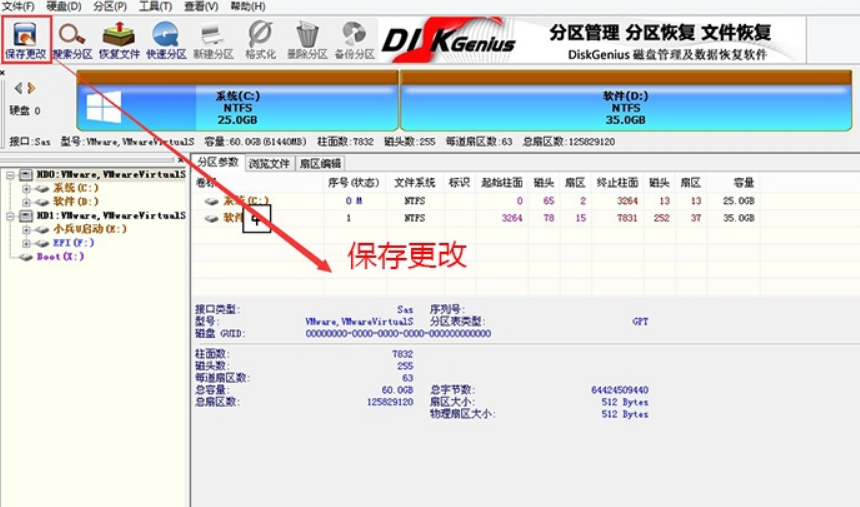Go to next disk with right arrow
The image size is (860, 507).
[x=31, y=88]
